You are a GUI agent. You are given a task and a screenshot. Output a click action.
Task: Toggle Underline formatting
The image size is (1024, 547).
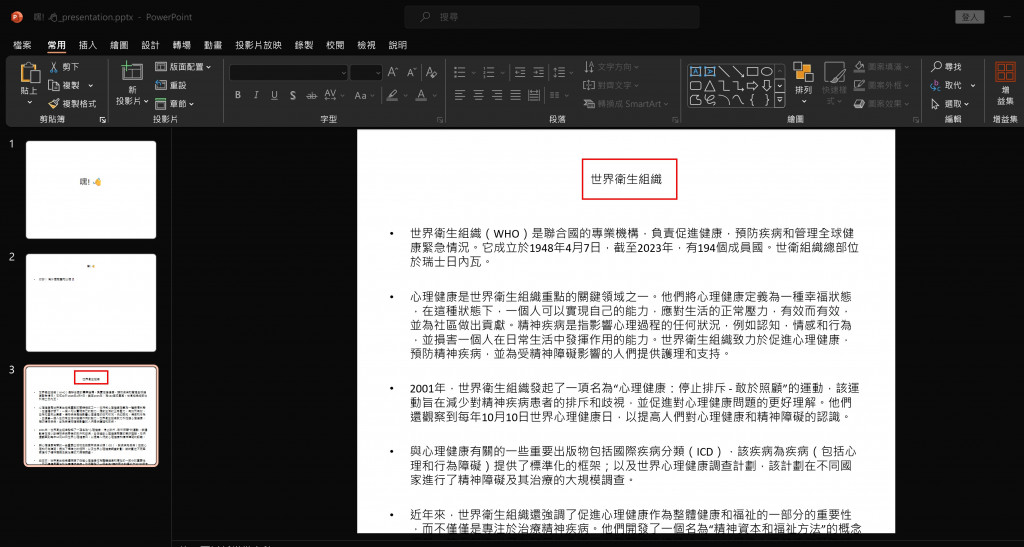coord(274,95)
